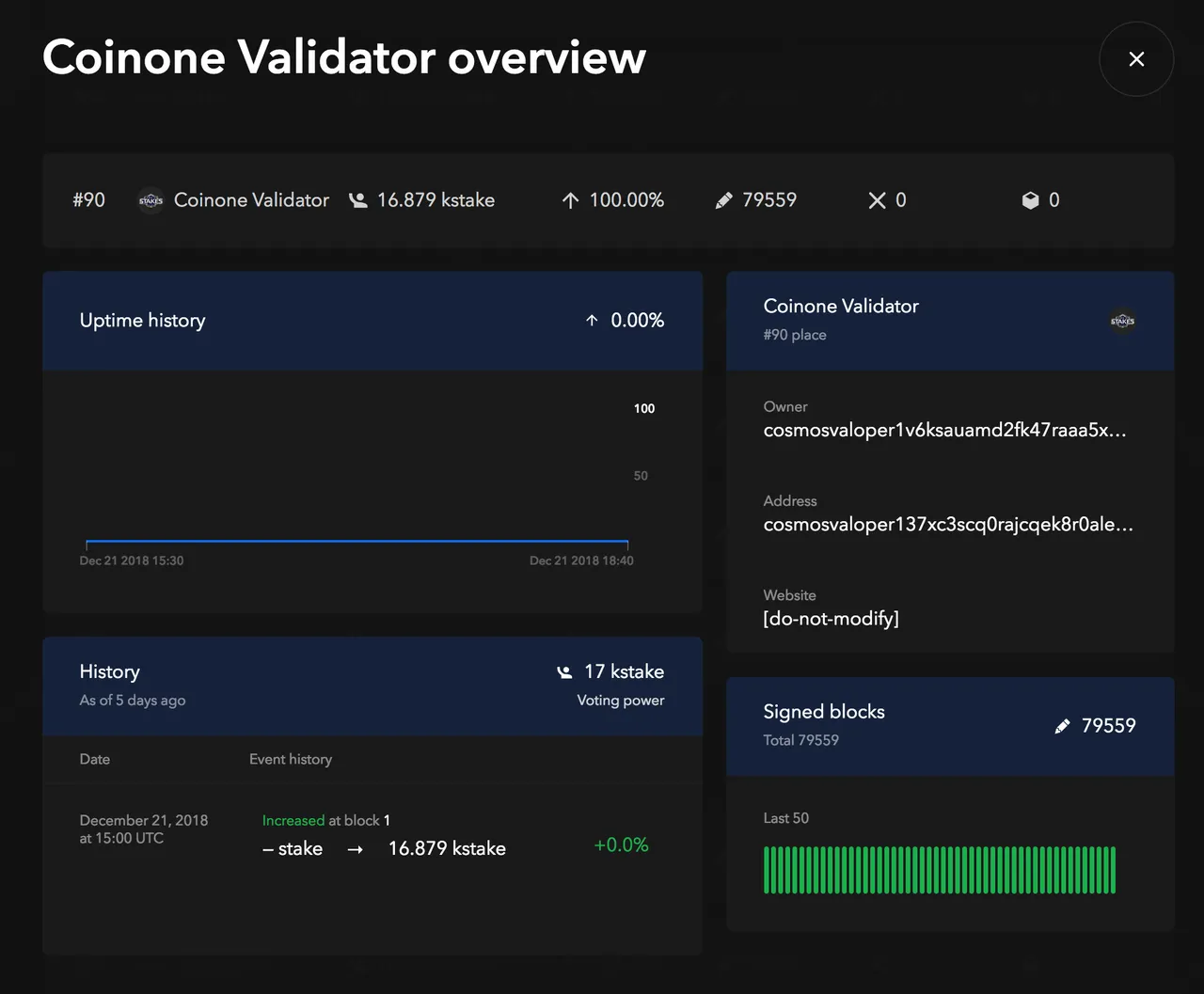Click the 100 y-axis label on chart

tap(644, 408)
